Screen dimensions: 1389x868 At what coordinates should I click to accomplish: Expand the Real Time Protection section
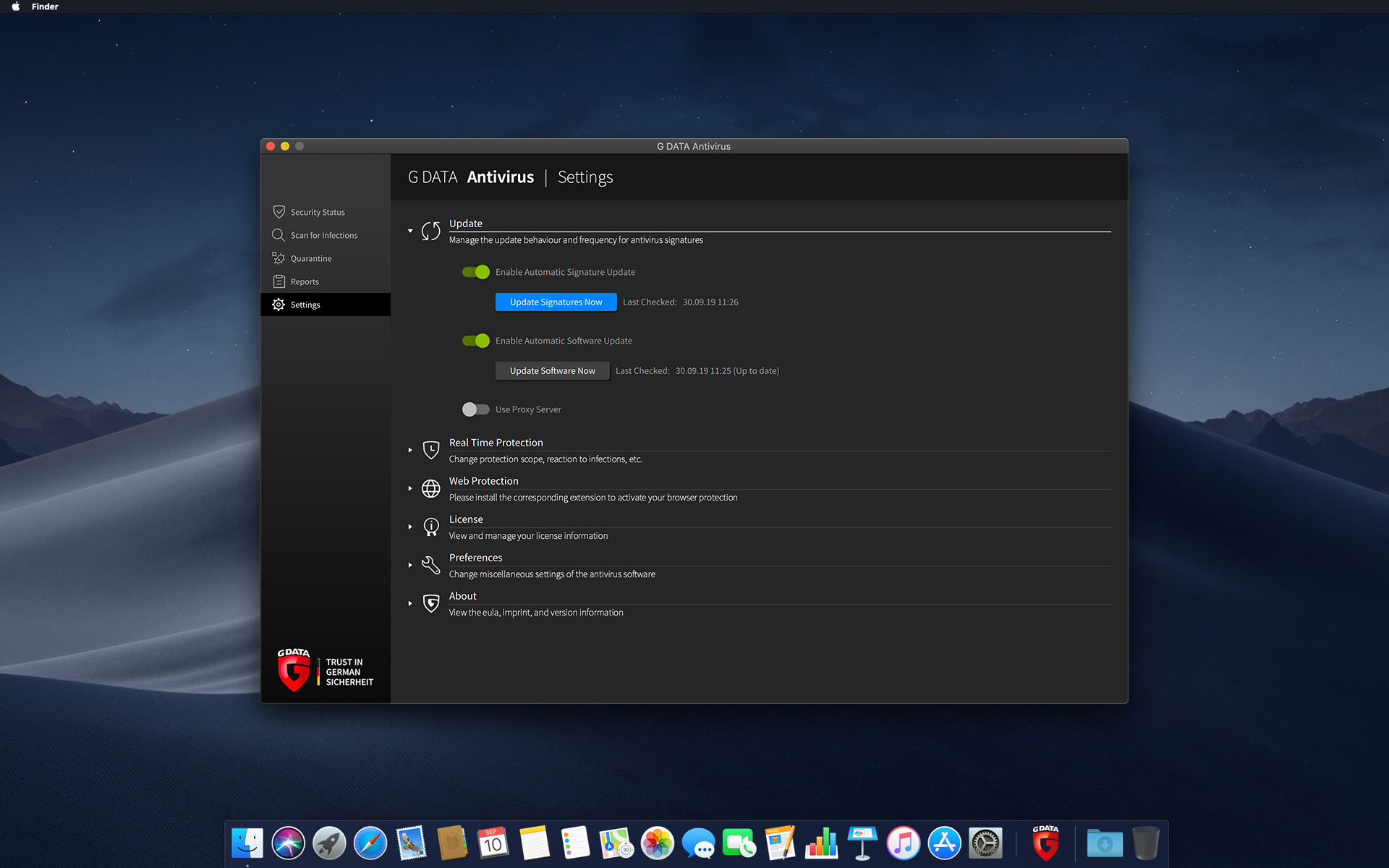point(410,450)
